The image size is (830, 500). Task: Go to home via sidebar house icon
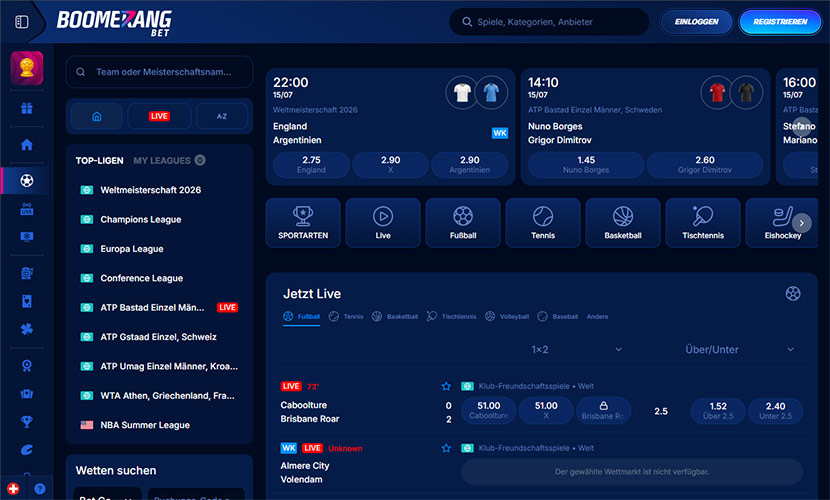pyautogui.click(x=26, y=144)
